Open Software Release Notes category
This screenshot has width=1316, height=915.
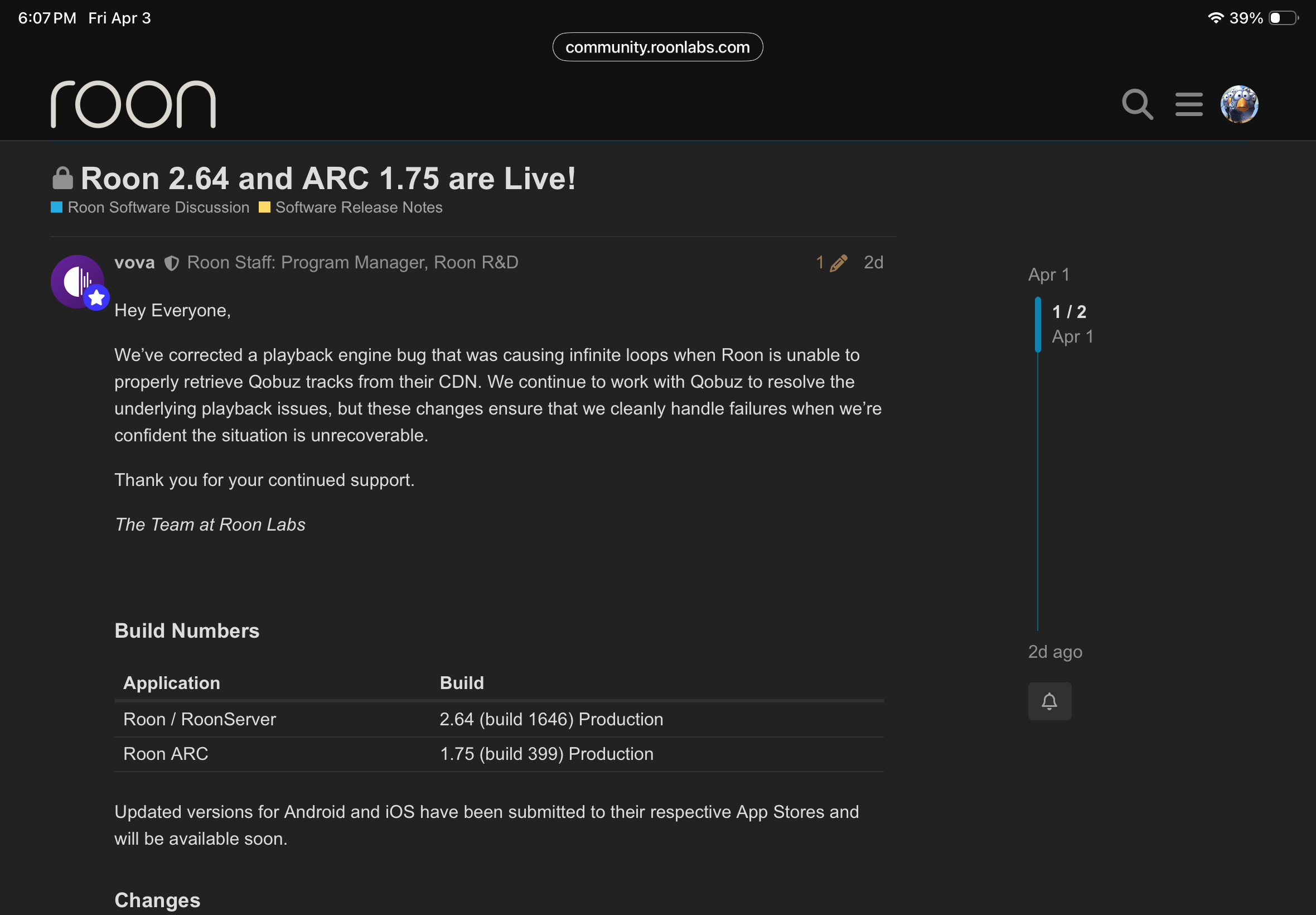[359, 208]
